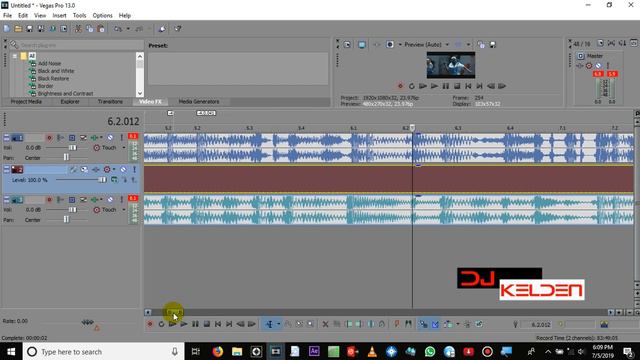Open the Touch automation dropdown on track 3
640x360 pixels.
pos(124,210)
